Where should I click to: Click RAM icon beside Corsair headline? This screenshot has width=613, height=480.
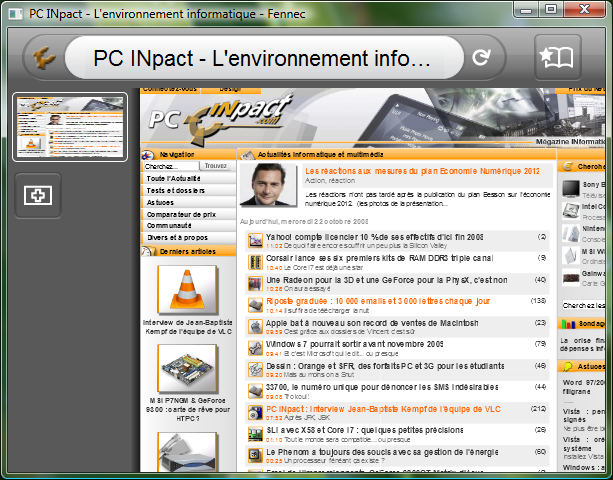tap(255, 262)
